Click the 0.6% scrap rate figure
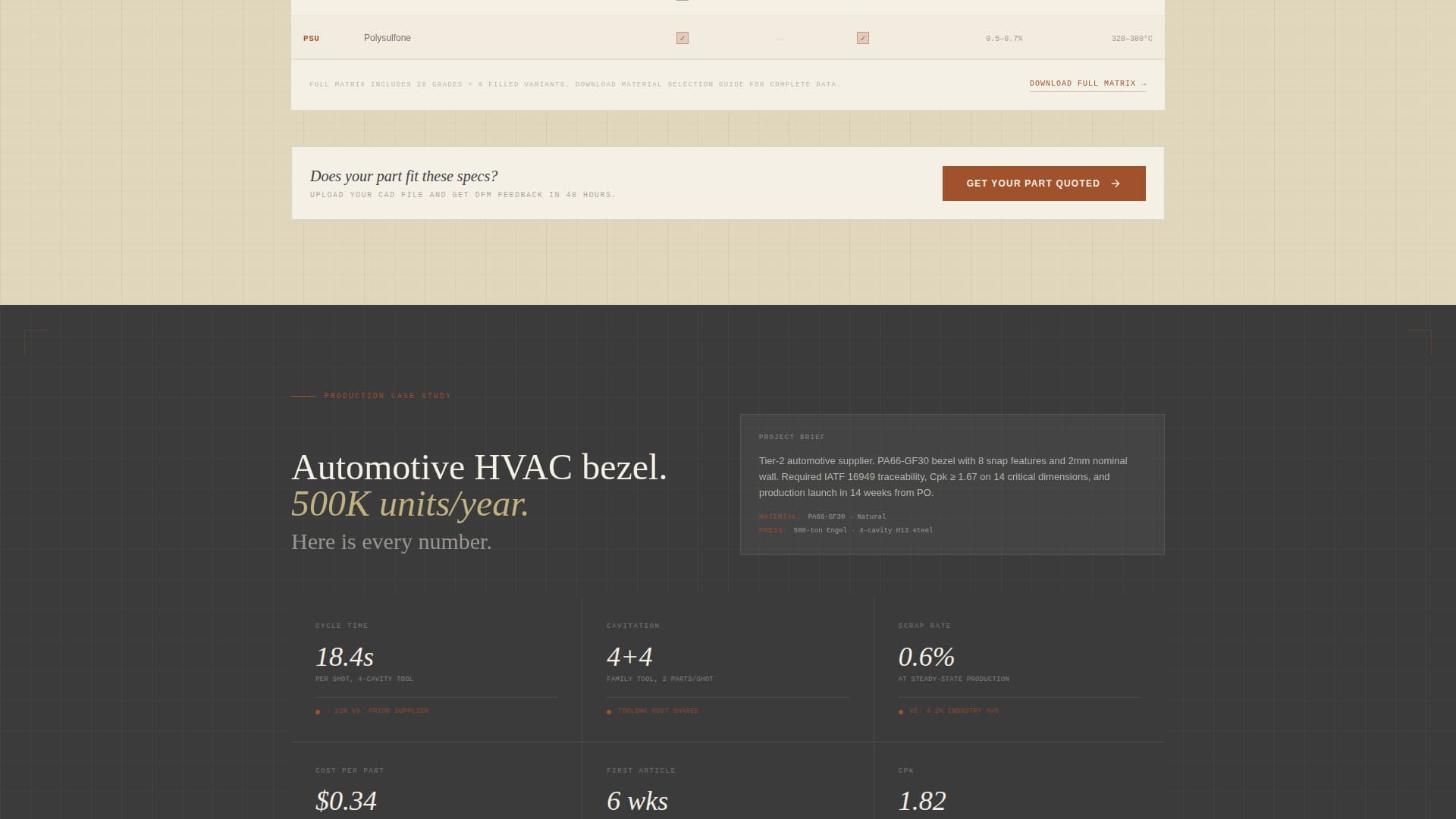This screenshot has width=1456, height=819. tap(926, 657)
